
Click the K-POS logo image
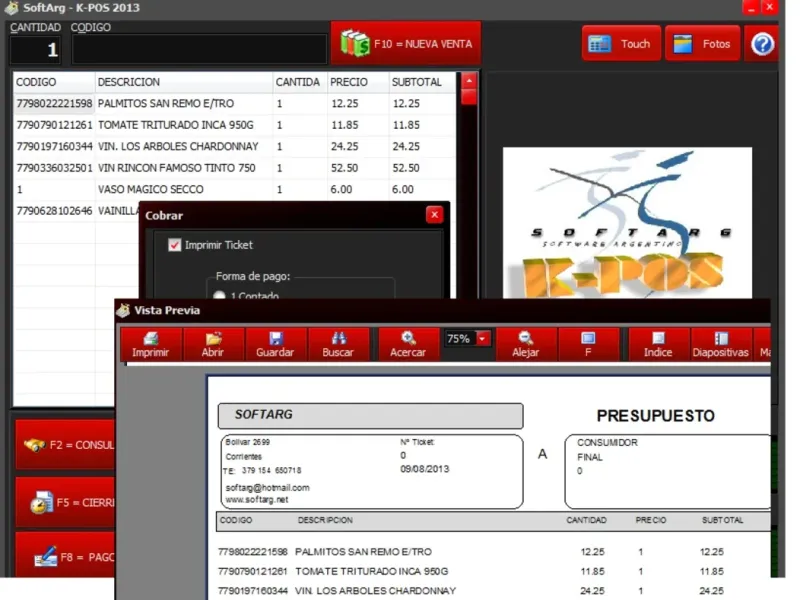[x=627, y=223]
